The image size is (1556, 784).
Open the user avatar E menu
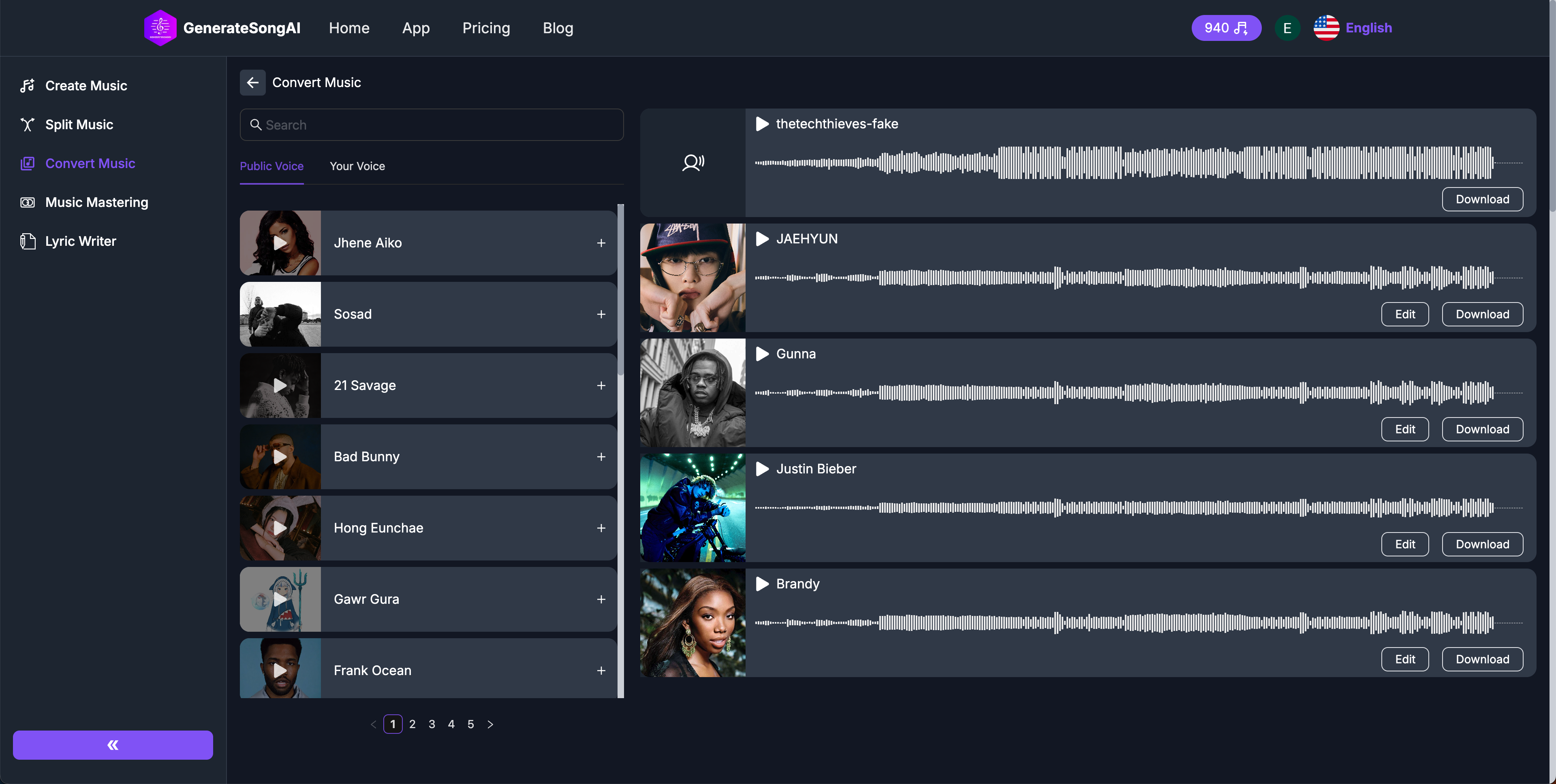click(1287, 28)
